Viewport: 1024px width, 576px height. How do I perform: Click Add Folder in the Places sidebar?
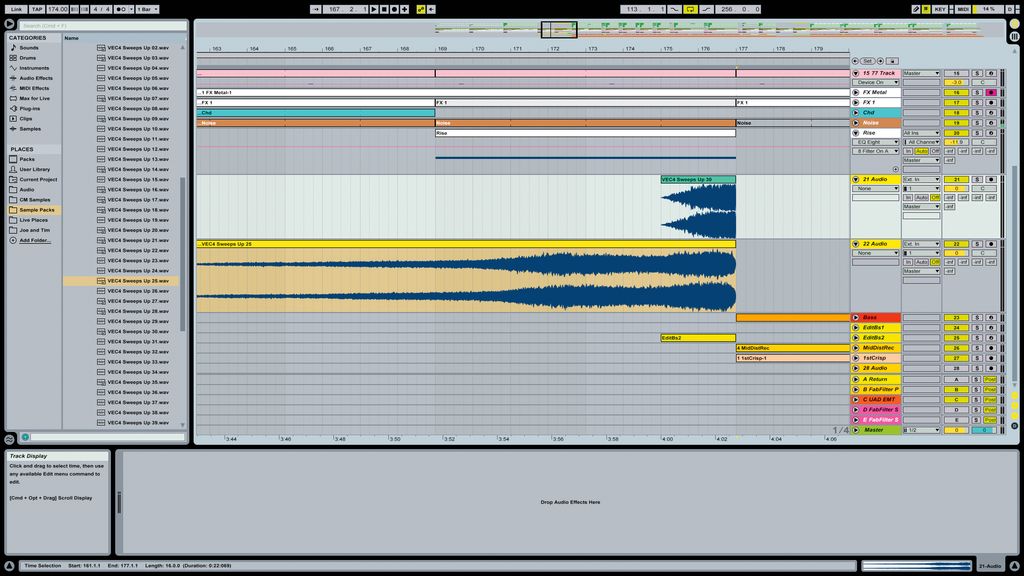pos(33,239)
